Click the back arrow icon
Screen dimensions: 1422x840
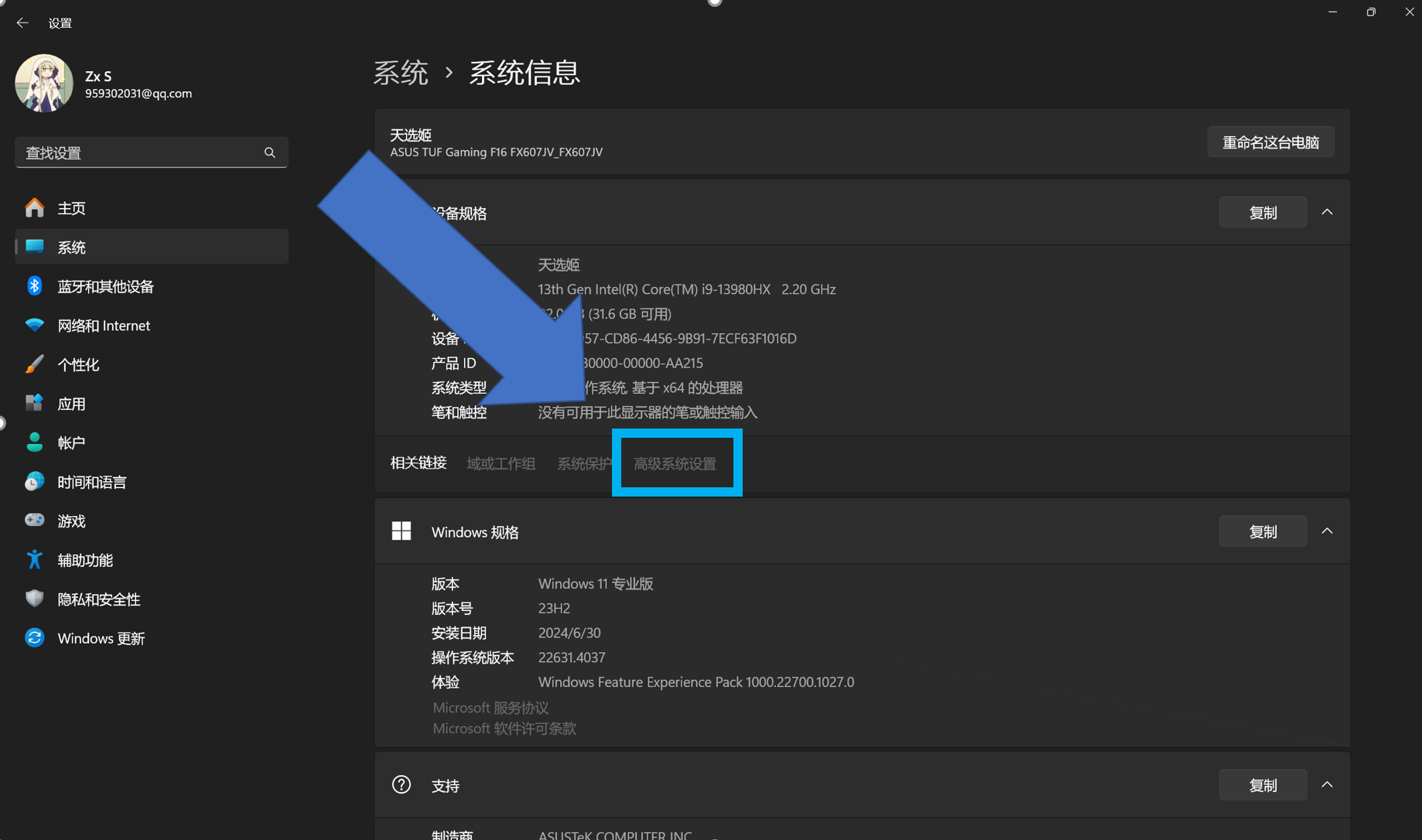tap(22, 23)
